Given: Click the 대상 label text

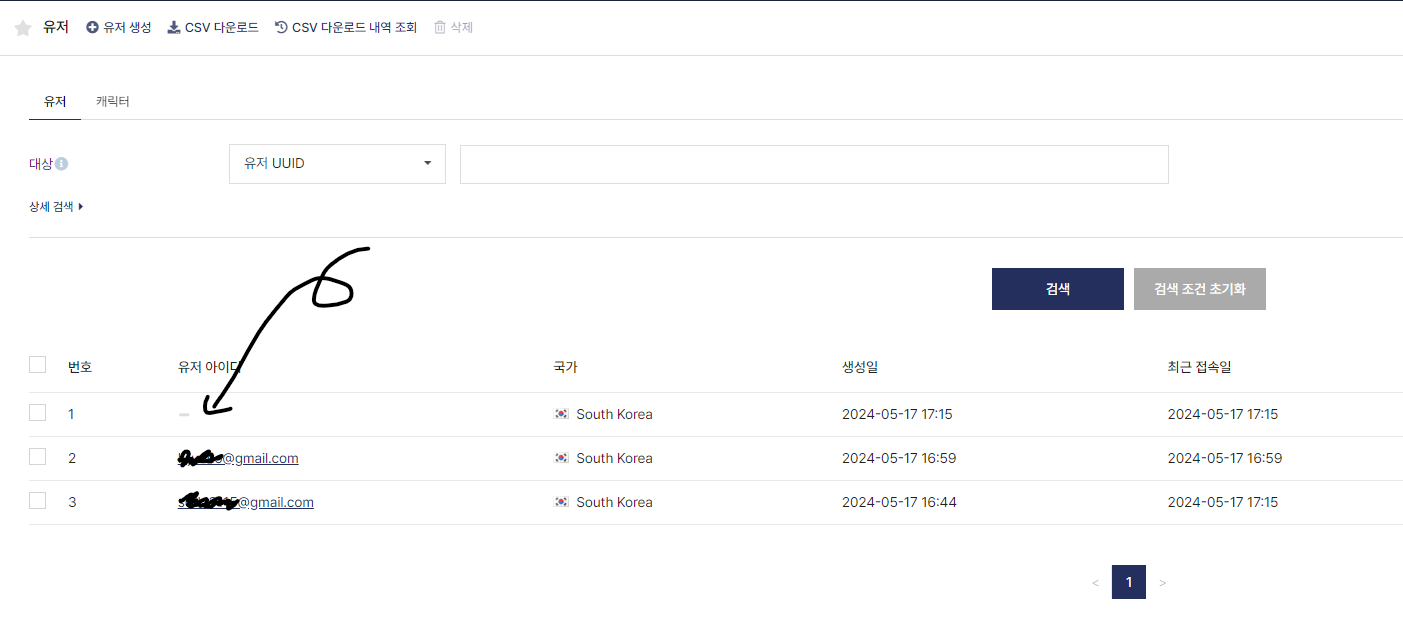Looking at the screenshot, I should pyautogui.click(x=41, y=164).
